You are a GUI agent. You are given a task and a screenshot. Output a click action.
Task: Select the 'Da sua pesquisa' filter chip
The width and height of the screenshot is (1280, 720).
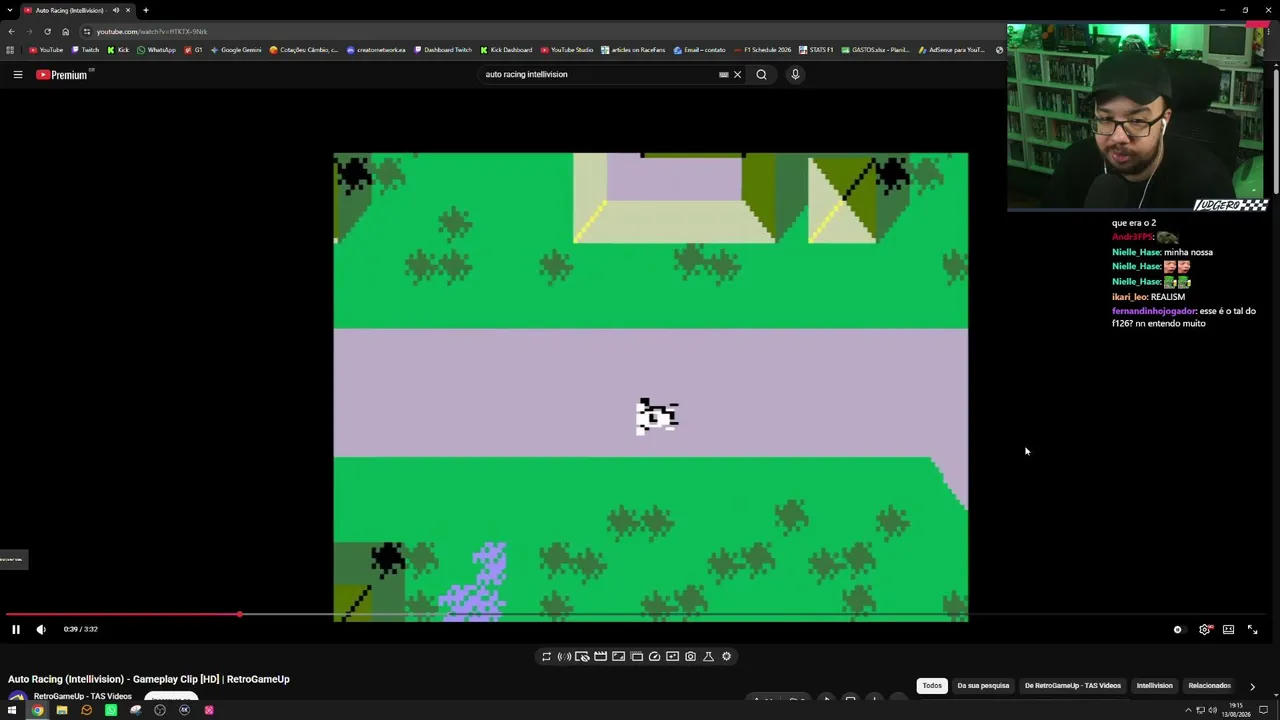pos(983,686)
